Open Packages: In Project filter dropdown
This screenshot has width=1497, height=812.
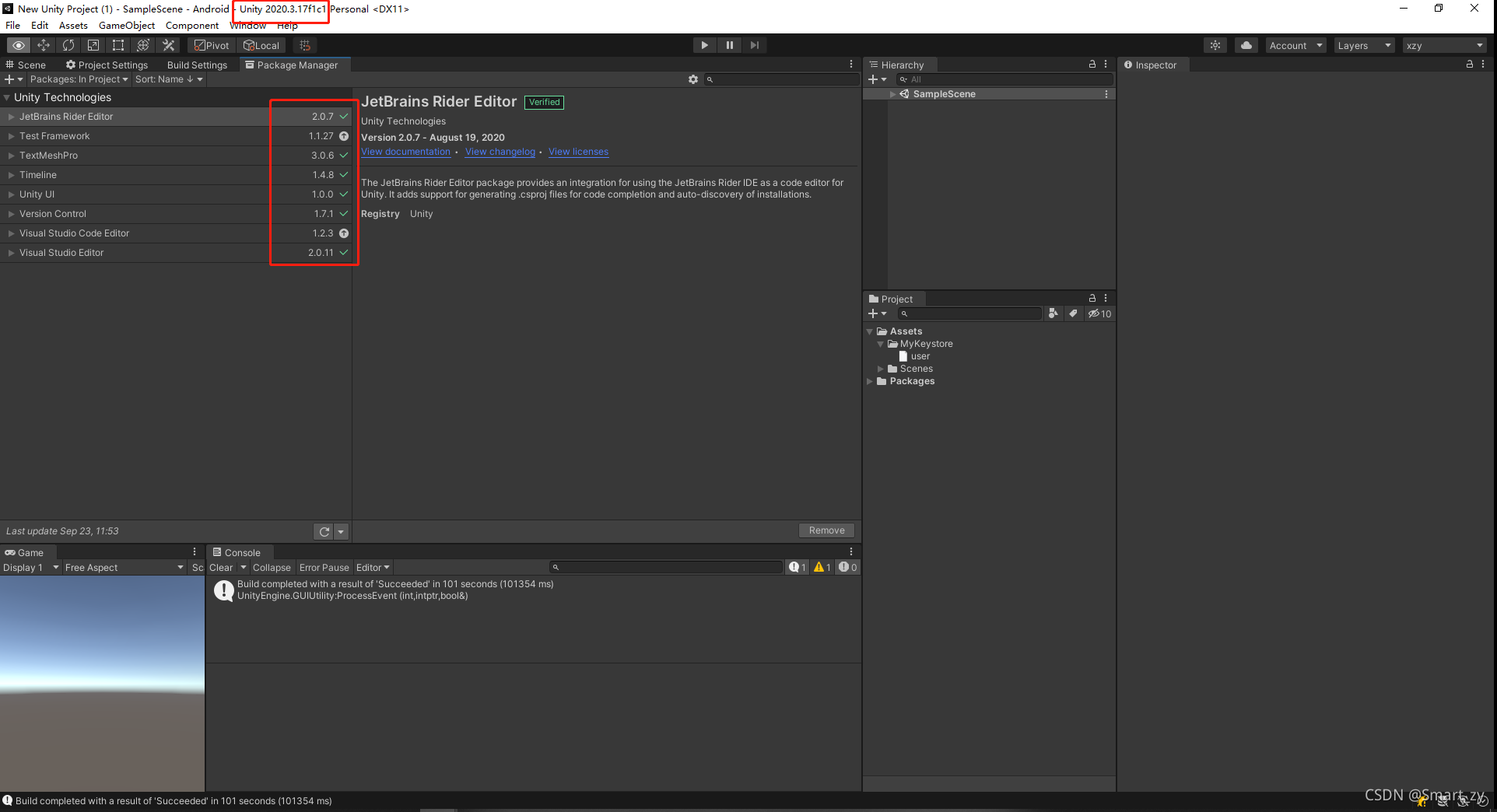[79, 79]
